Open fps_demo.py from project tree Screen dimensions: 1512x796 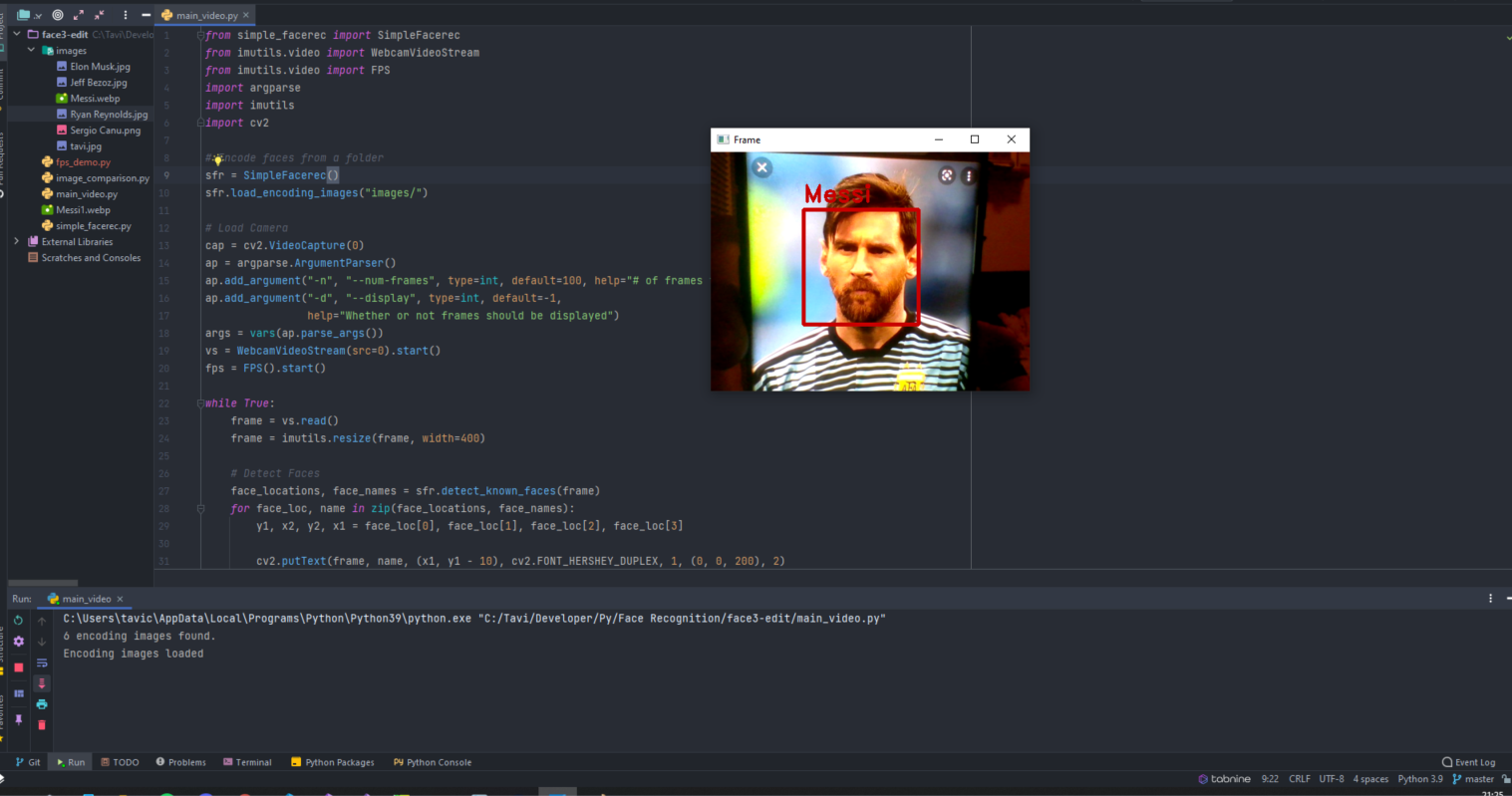(76, 162)
